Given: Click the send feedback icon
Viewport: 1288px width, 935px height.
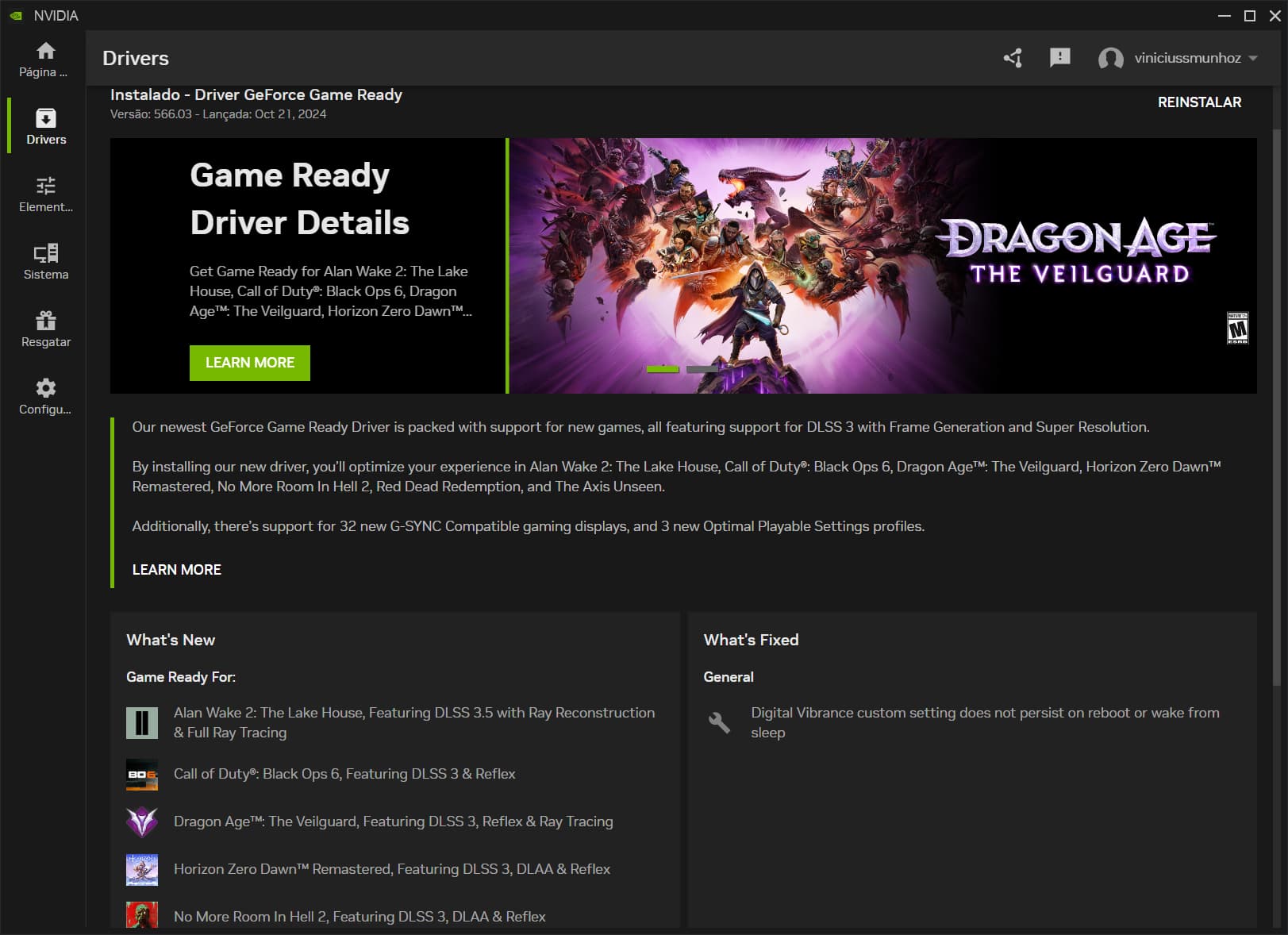Looking at the screenshot, I should pos(1060,58).
